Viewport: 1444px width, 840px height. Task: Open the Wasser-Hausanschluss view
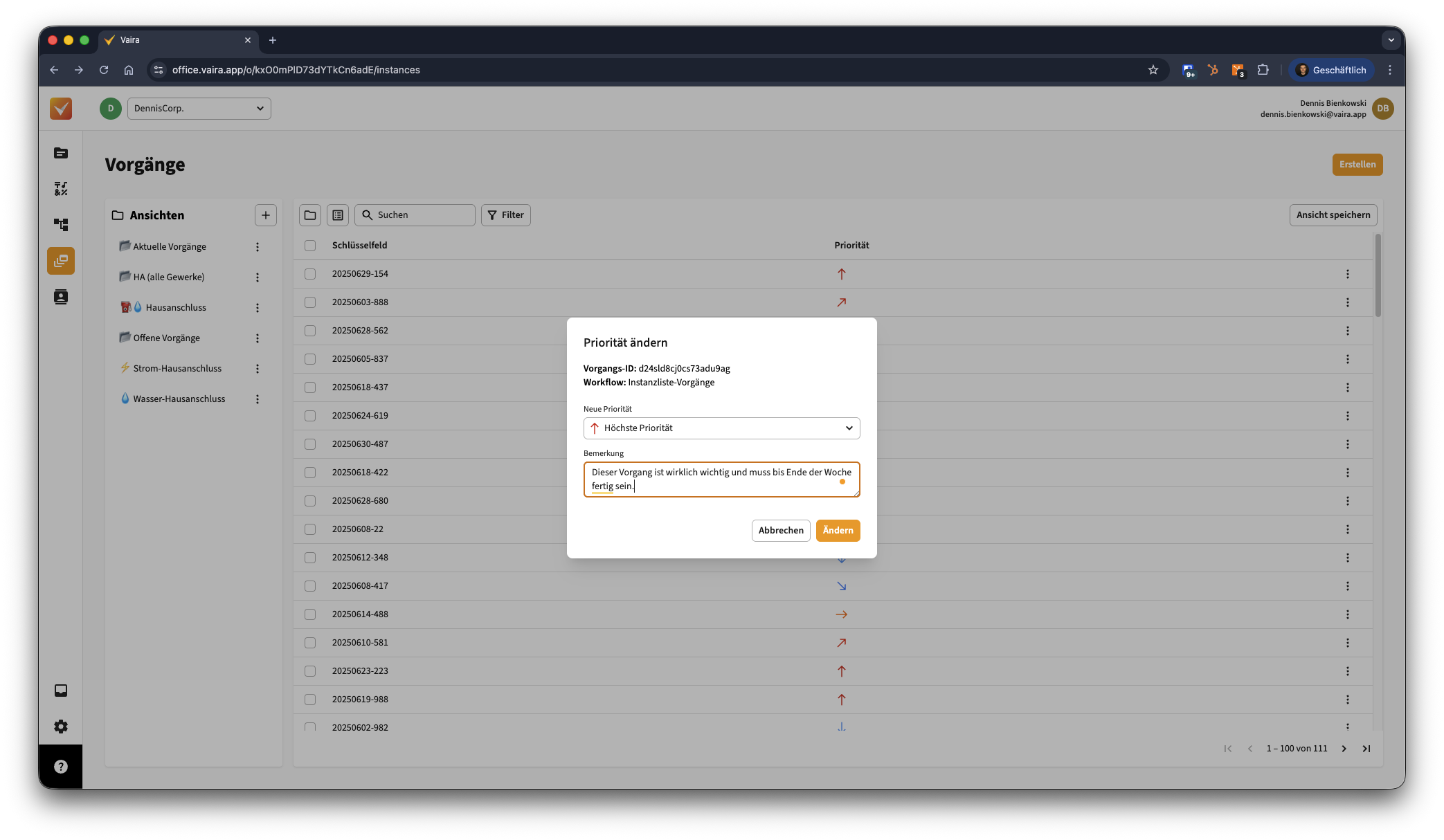coord(179,399)
